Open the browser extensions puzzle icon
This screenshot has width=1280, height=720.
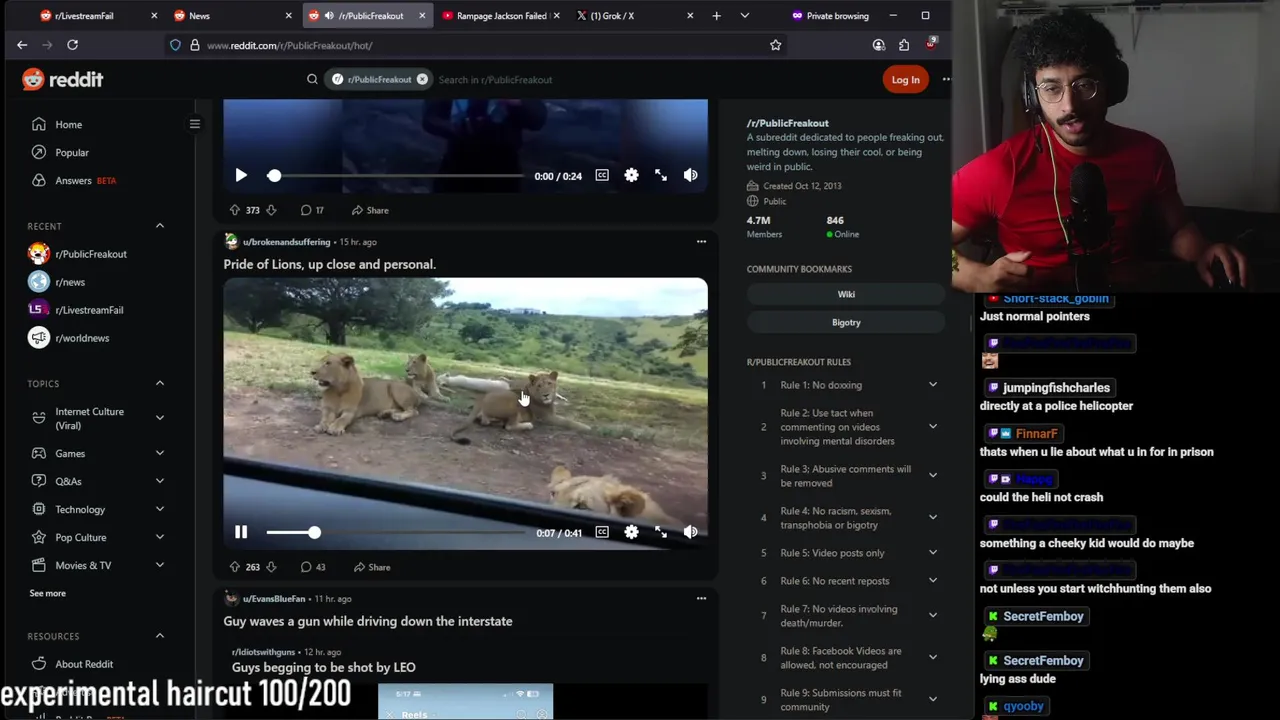904,45
